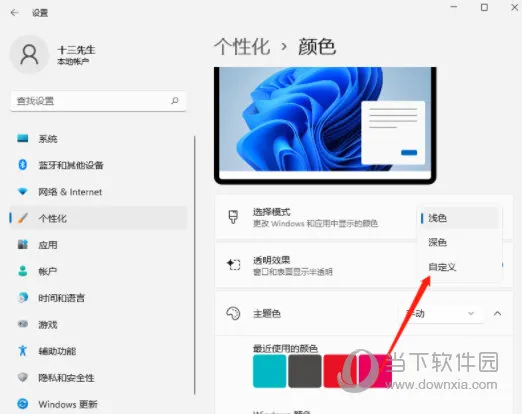Select 浅色 in the mode dropdown
Image resolution: width=522 pixels, height=414 pixels.
[x=459, y=218]
